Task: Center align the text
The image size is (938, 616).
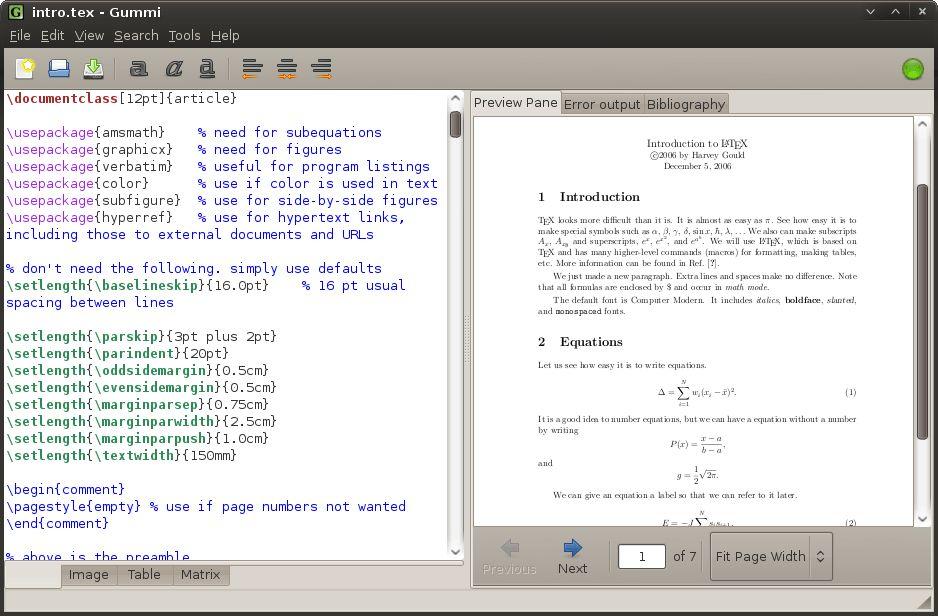Action: click(286, 68)
